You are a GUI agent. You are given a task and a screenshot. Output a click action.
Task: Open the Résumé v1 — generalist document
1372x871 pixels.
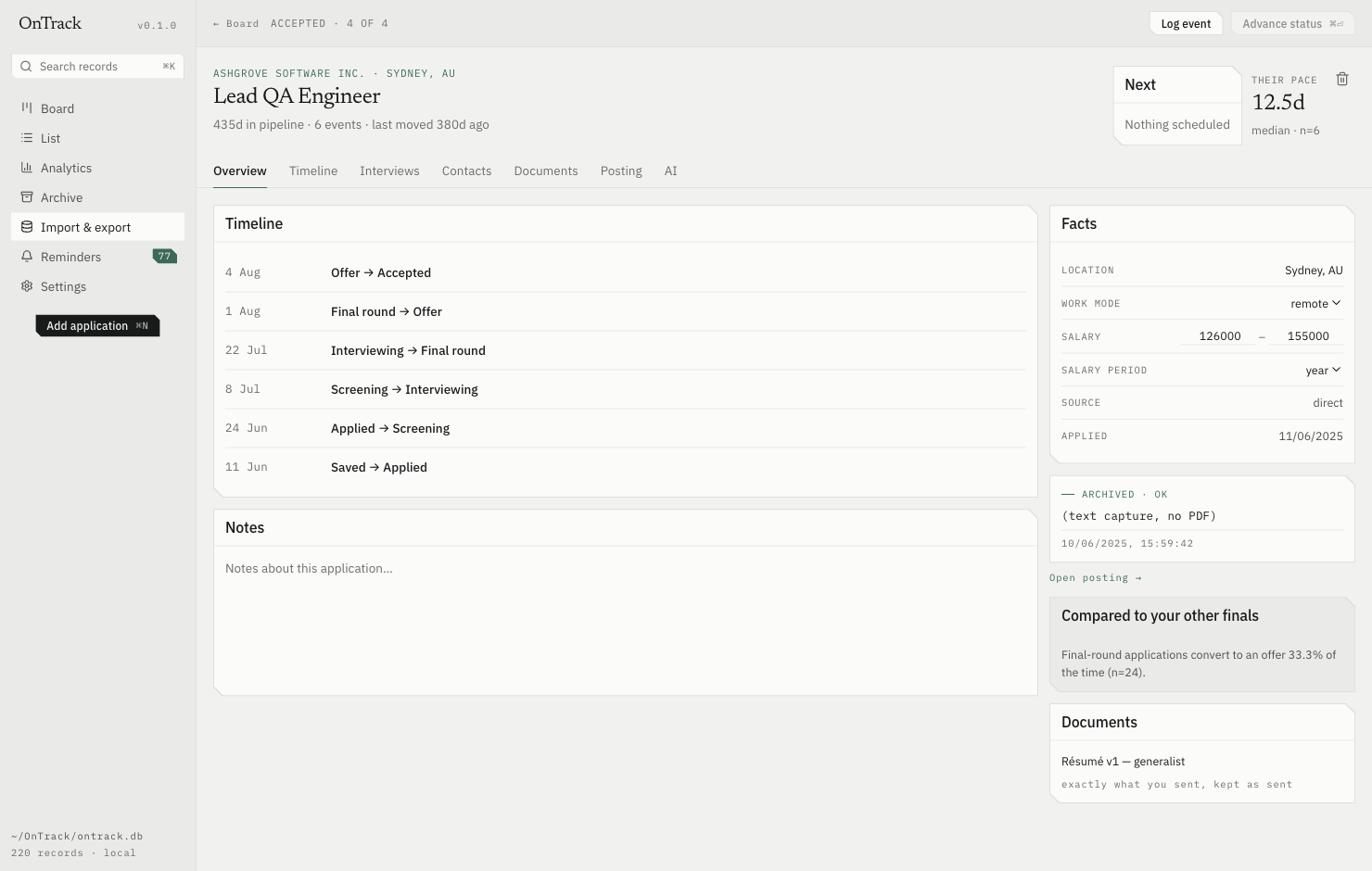1123,762
